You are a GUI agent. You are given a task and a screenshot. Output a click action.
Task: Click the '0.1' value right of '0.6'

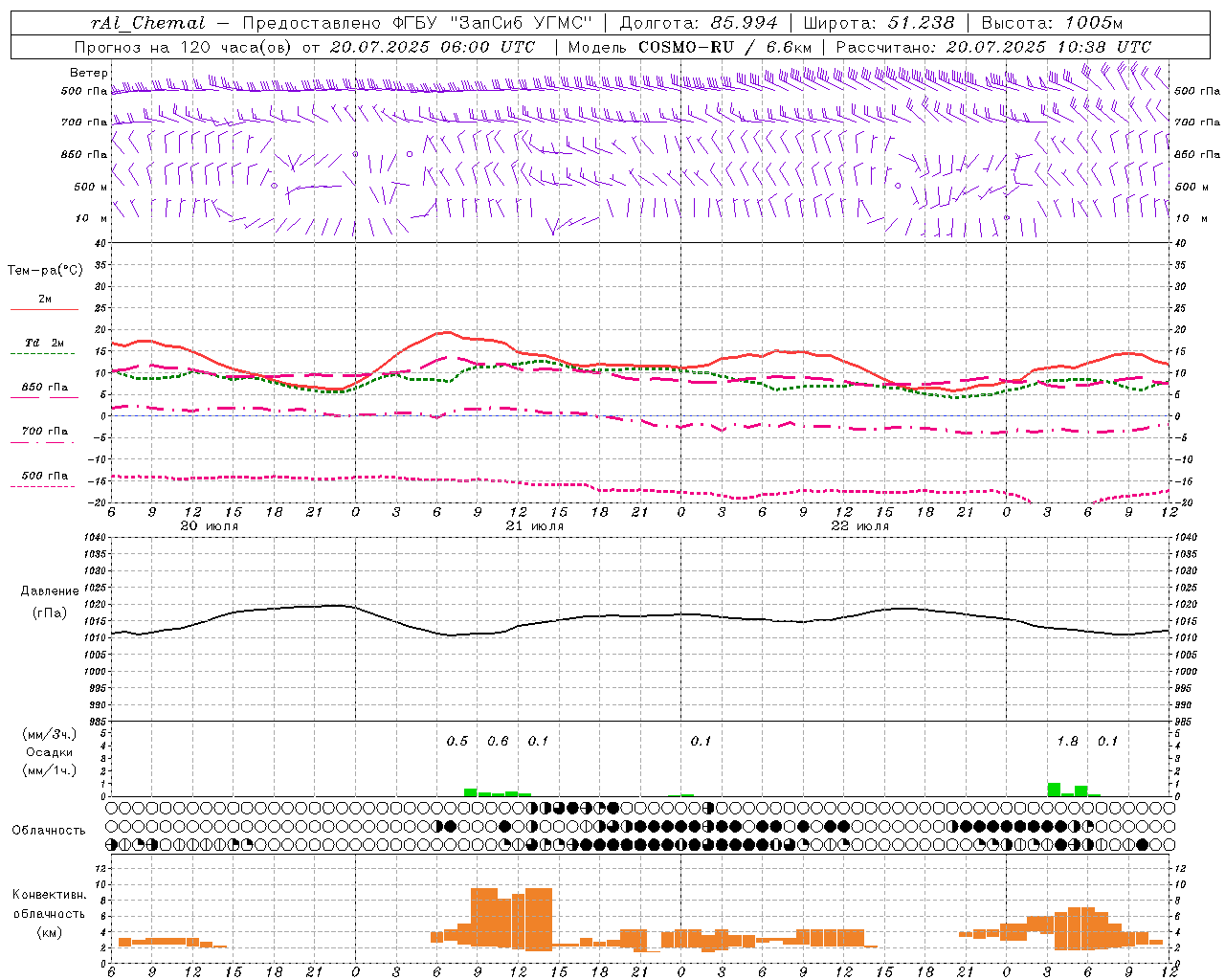pos(538,741)
